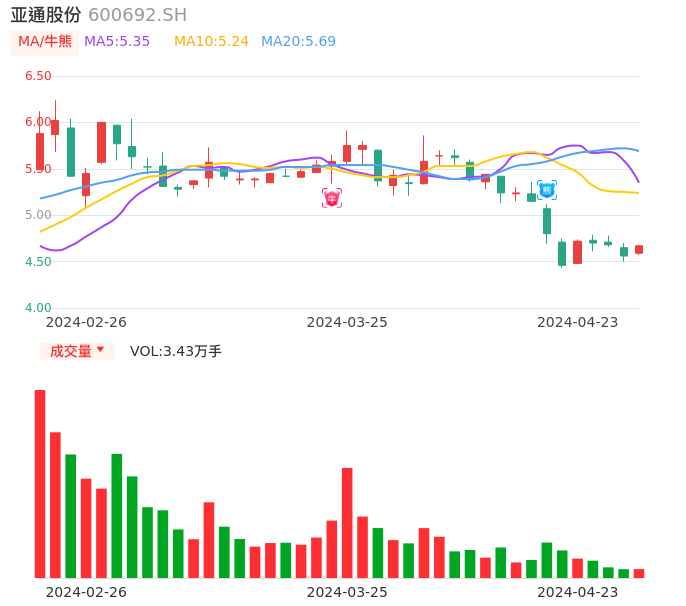Screen dimensions: 686x606
Task: Click the last red candlestick at far right
Action: [x=639, y=250]
